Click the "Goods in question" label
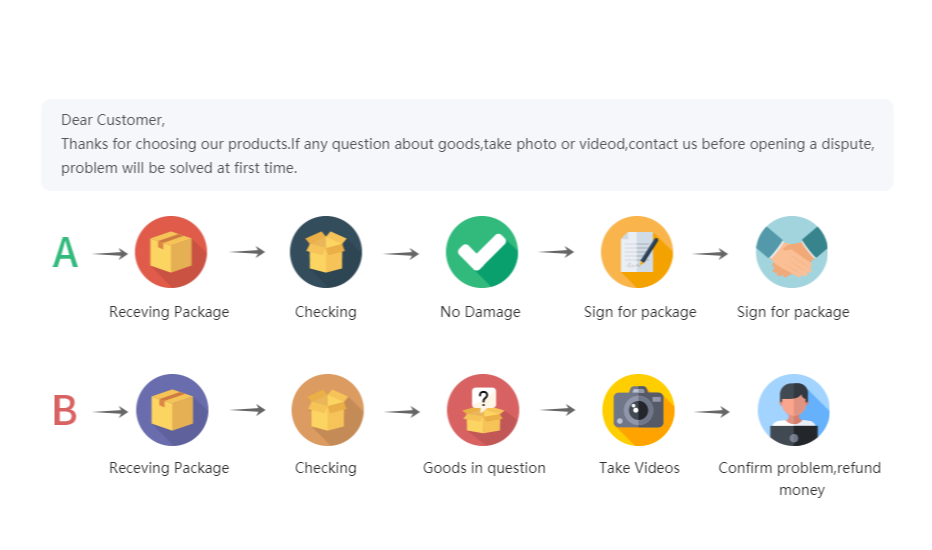Screen dimensions: 932x550 point(484,468)
